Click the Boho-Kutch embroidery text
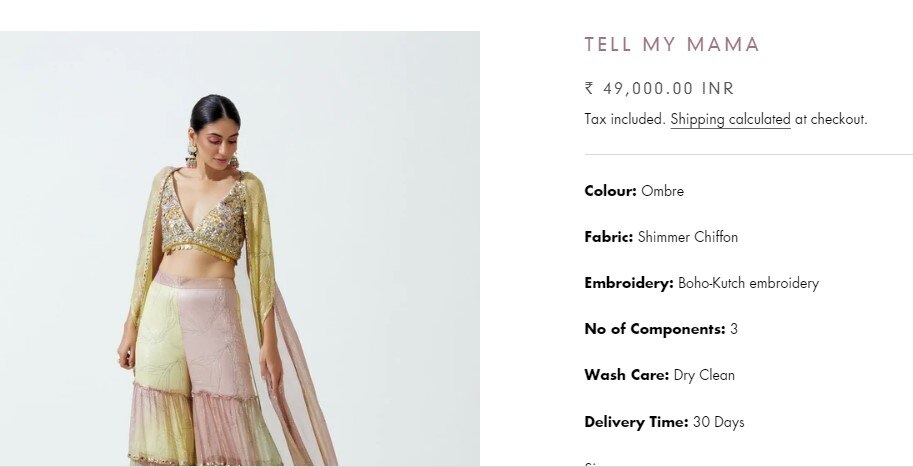 748,283
